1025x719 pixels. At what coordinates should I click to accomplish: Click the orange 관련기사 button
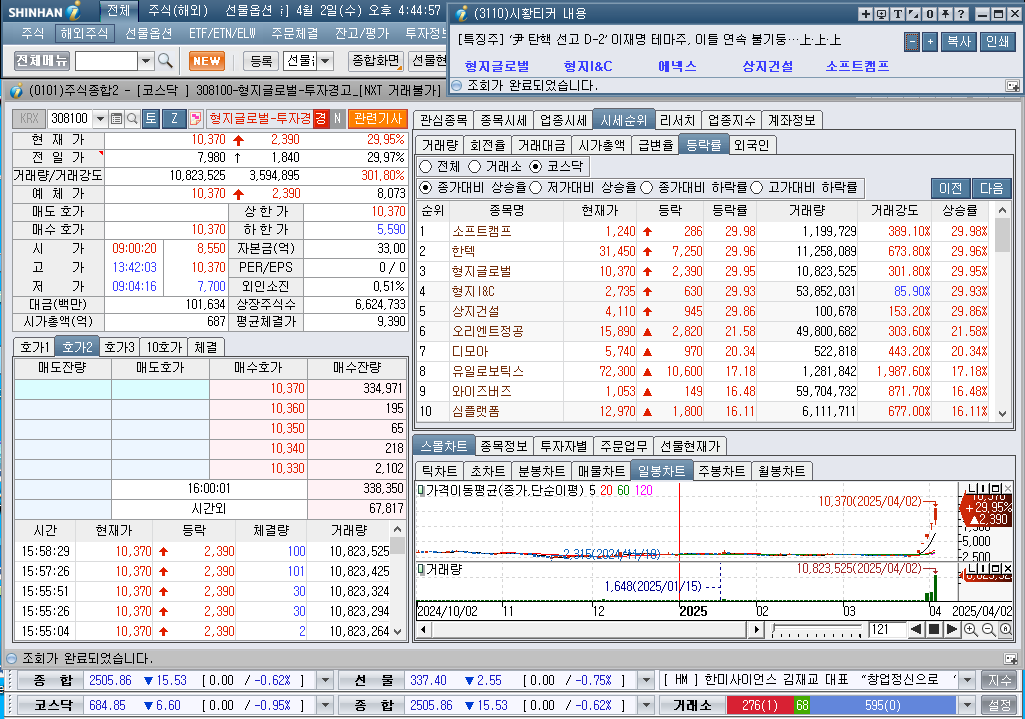click(378, 118)
